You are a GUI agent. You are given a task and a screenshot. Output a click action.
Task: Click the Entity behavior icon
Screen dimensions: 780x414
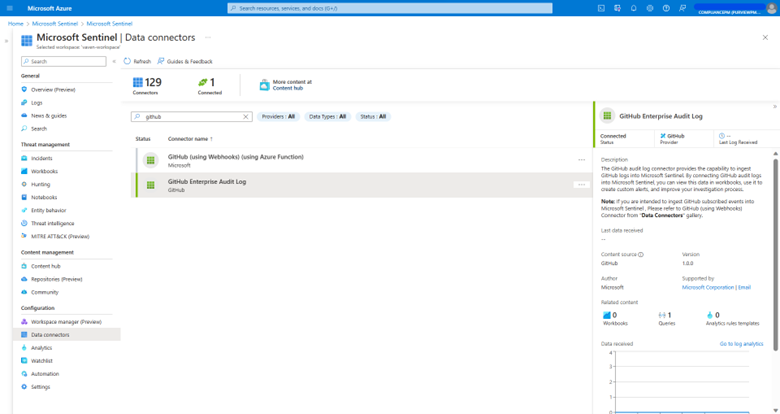[x=24, y=210]
